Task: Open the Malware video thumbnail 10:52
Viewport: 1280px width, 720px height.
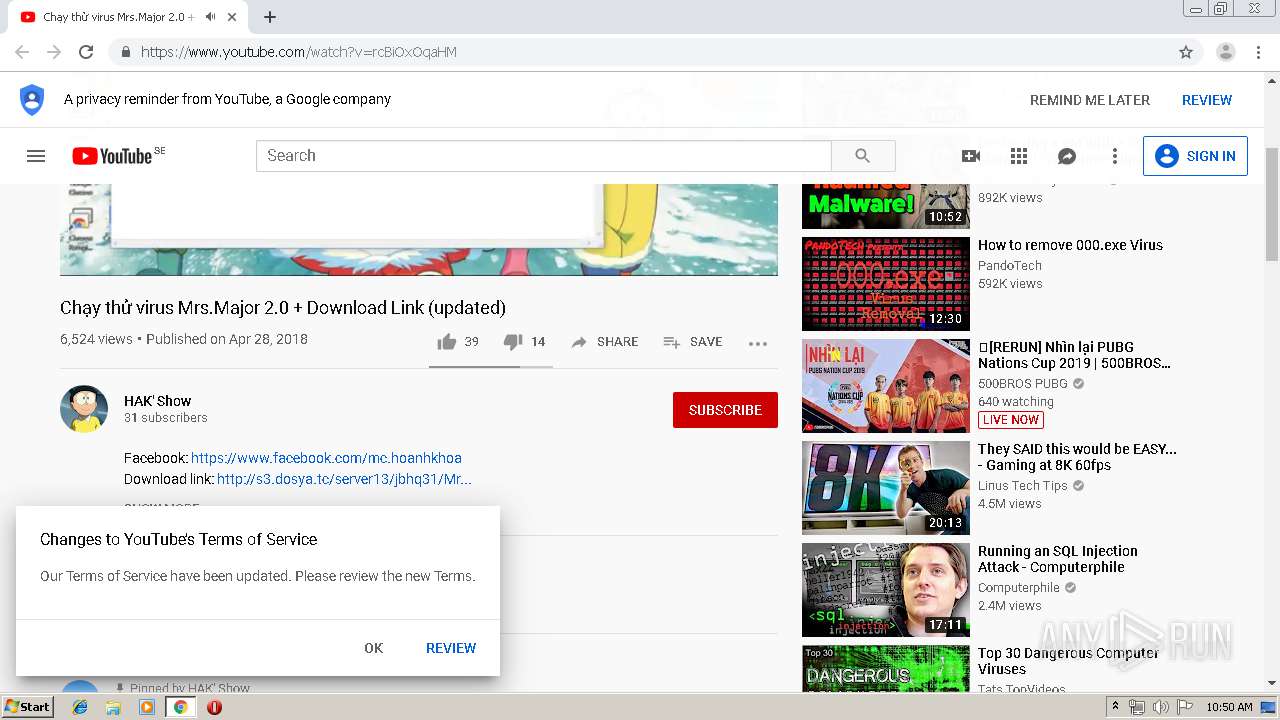Action: pyautogui.click(x=886, y=206)
